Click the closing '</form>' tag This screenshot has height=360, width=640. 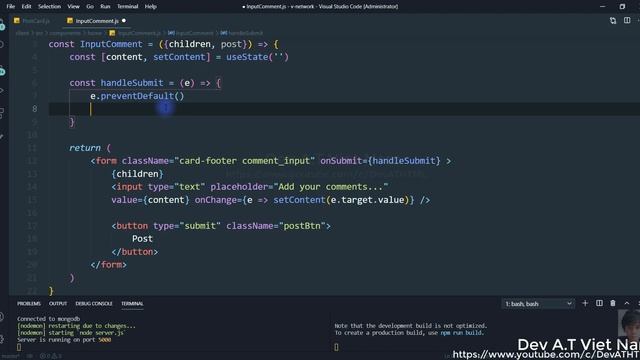click(109, 265)
